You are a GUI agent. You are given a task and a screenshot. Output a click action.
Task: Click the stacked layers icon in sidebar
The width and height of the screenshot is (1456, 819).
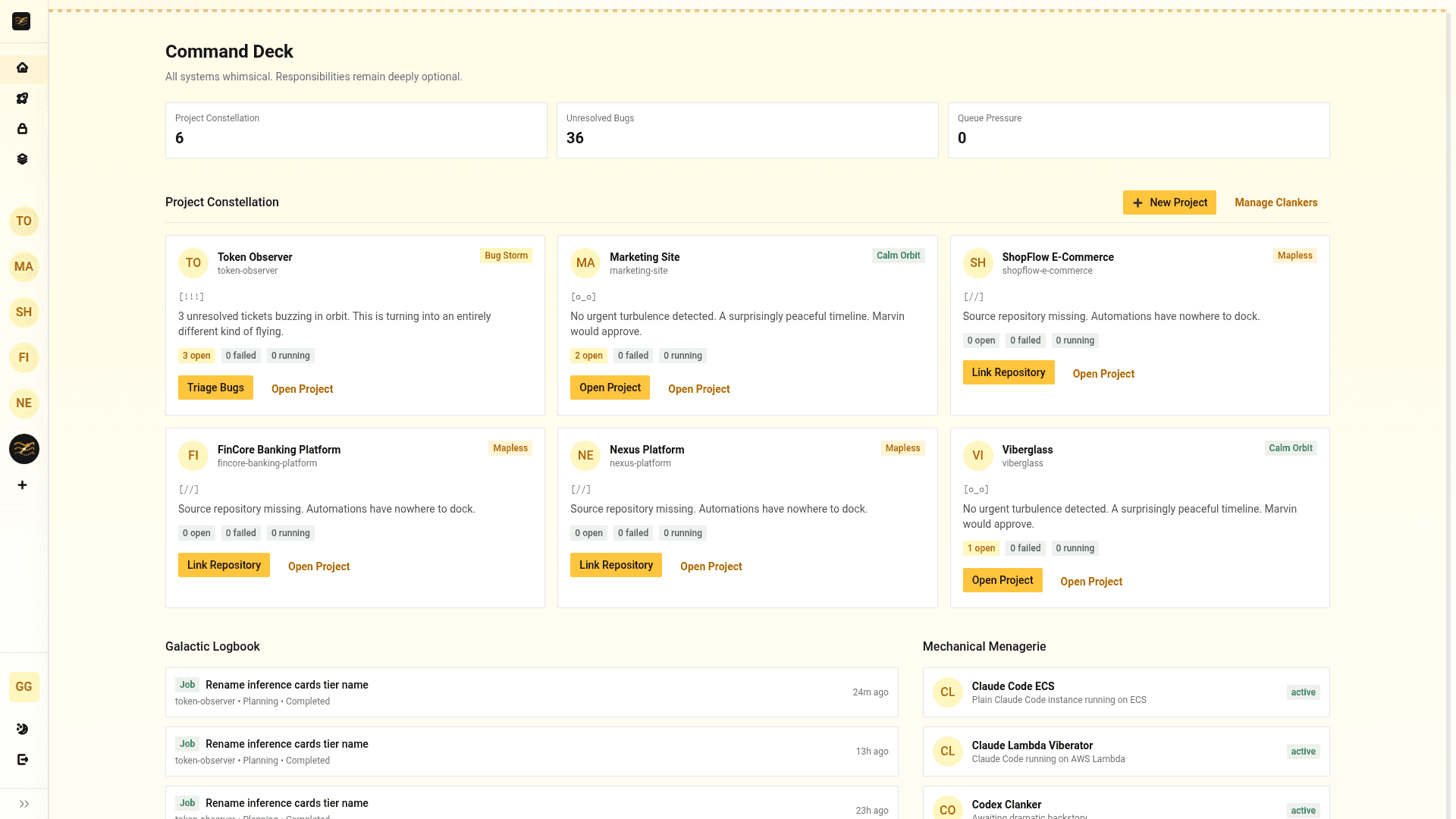pos(23,159)
